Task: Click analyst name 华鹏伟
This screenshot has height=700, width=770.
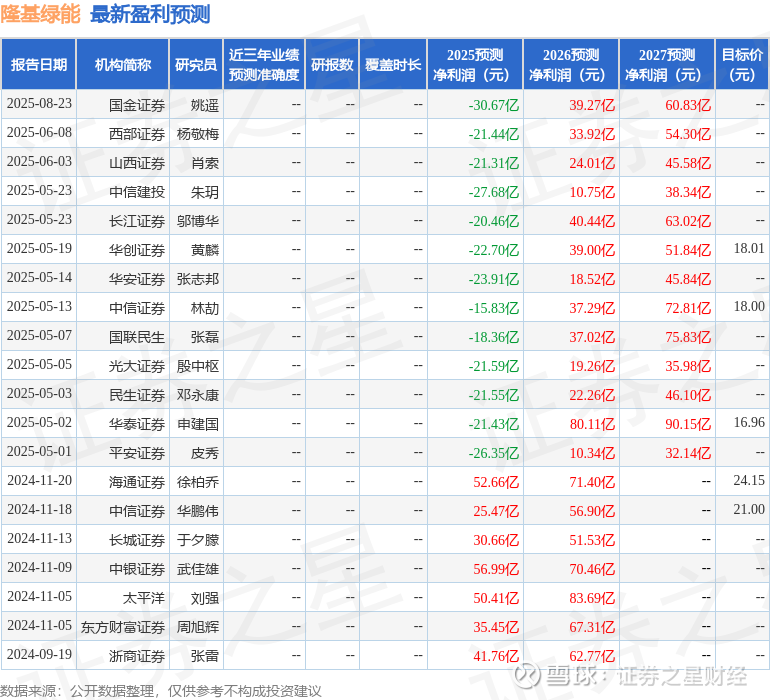Action: (198, 511)
